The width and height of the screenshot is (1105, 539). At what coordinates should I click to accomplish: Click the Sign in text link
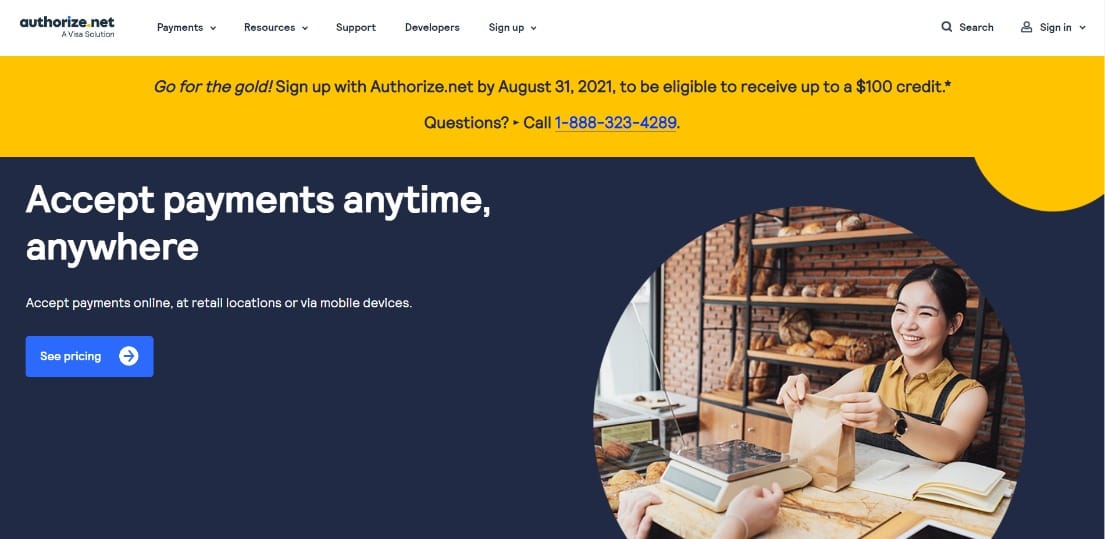(1056, 27)
